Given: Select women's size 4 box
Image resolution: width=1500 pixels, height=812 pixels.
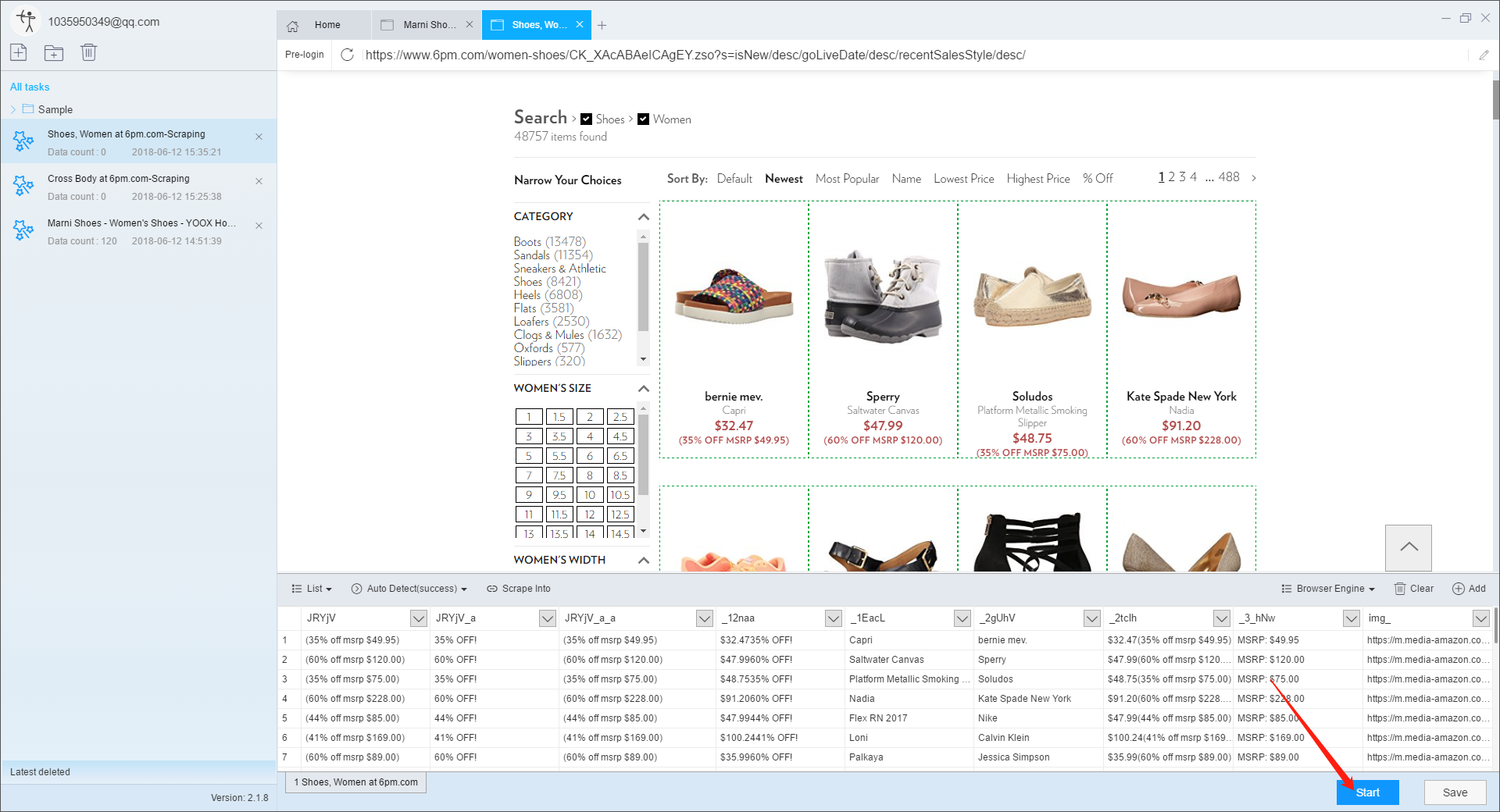Looking at the screenshot, I should point(590,436).
